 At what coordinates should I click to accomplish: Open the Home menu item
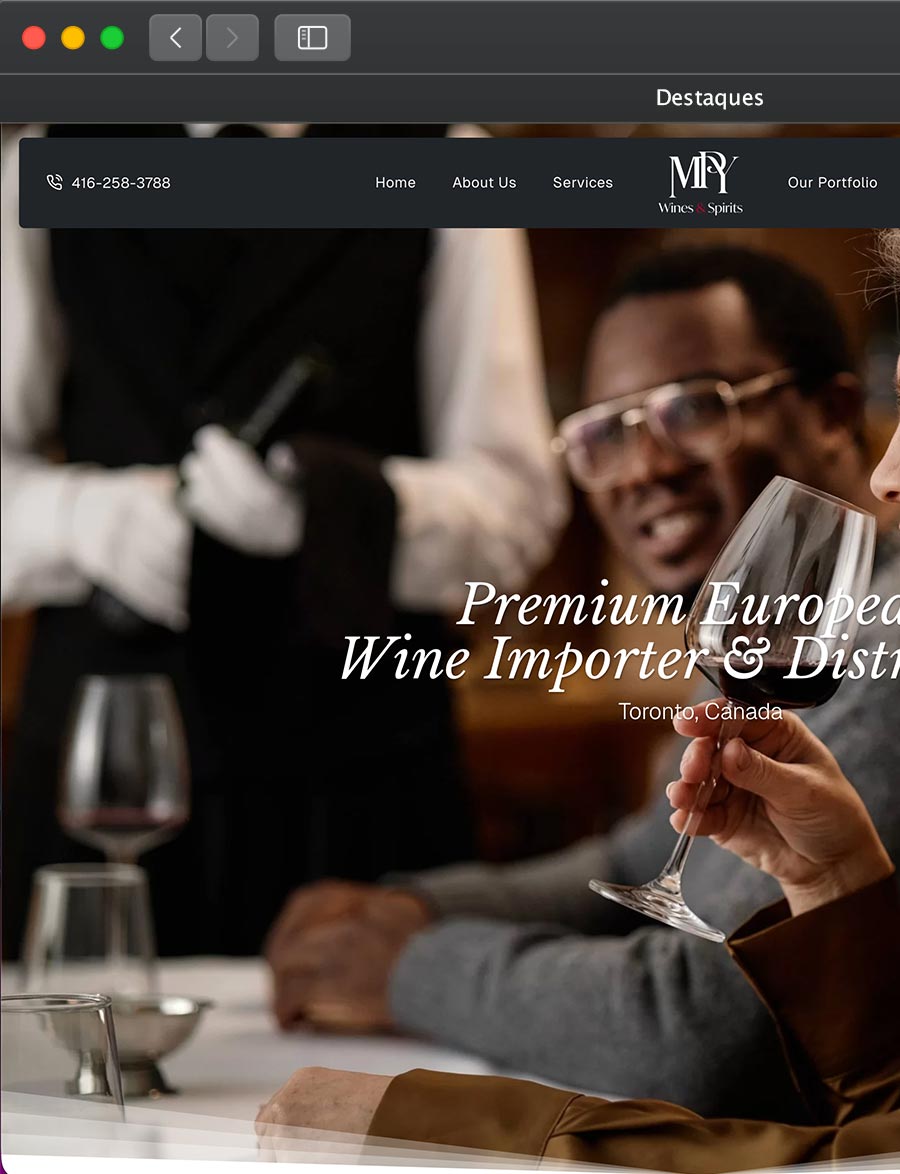tap(395, 183)
